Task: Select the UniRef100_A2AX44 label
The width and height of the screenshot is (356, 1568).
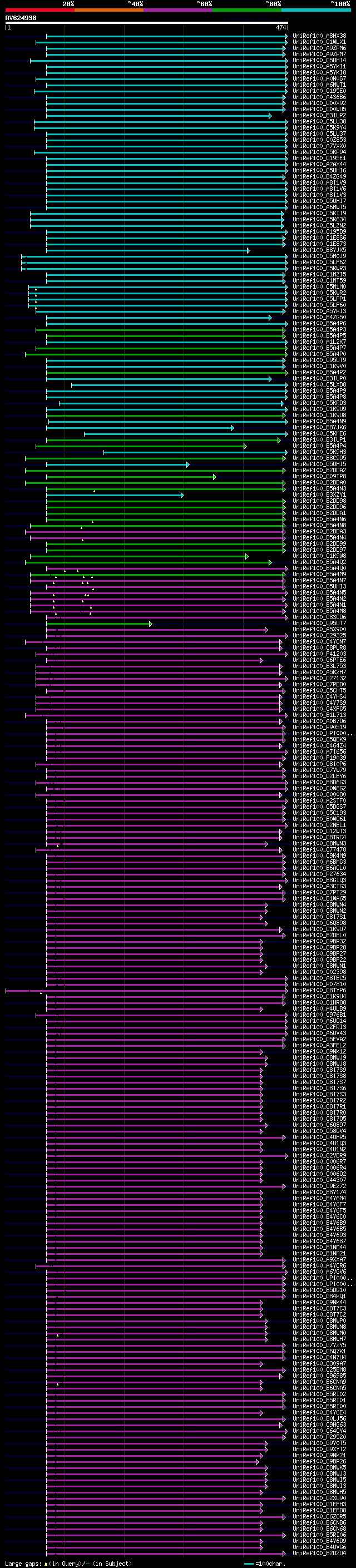Action: coord(319,164)
